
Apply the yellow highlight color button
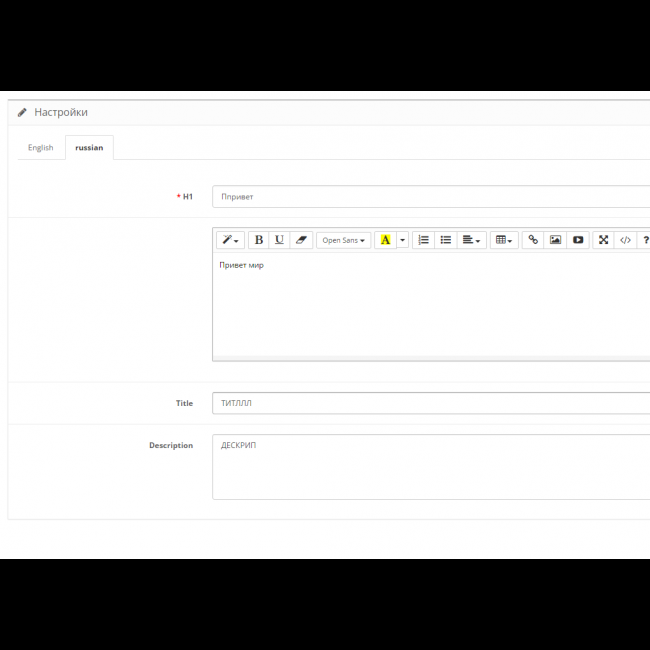coord(385,240)
